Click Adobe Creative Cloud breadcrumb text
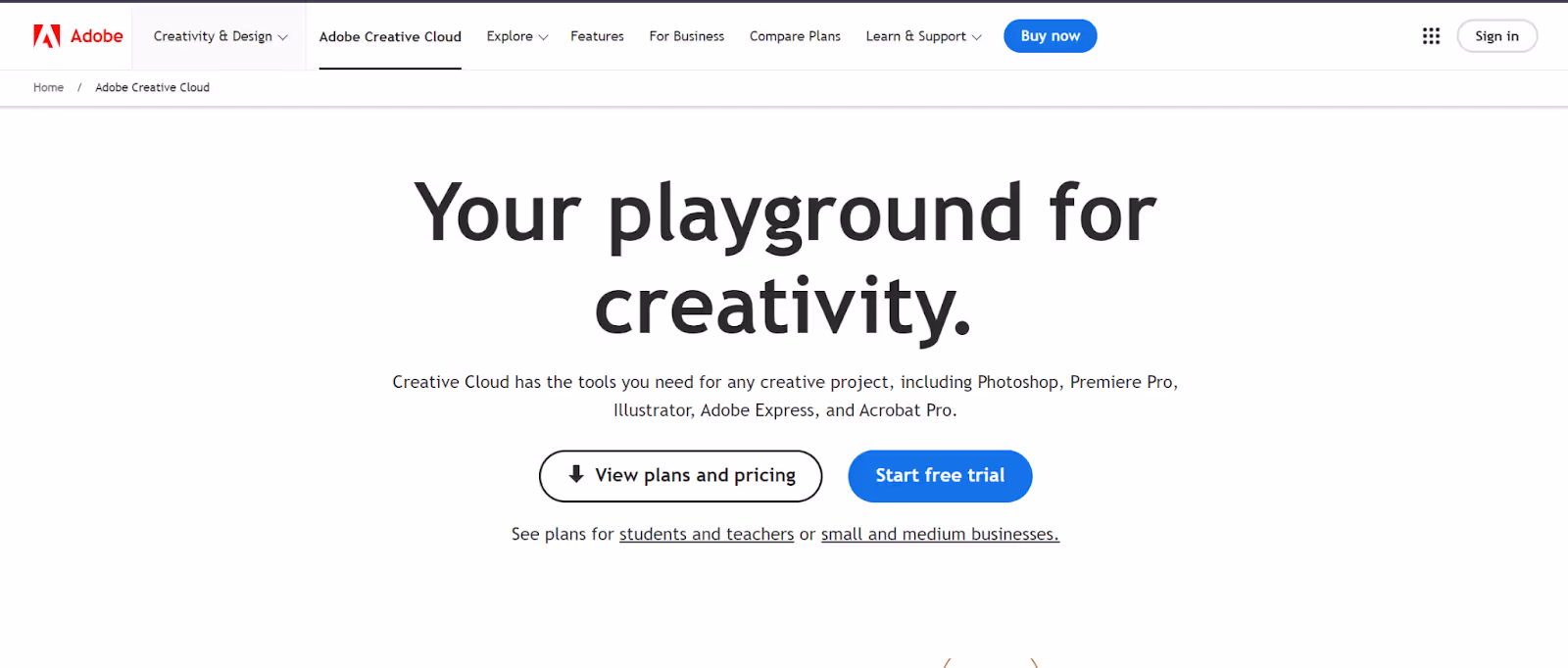The width and height of the screenshot is (1568, 668). (152, 87)
